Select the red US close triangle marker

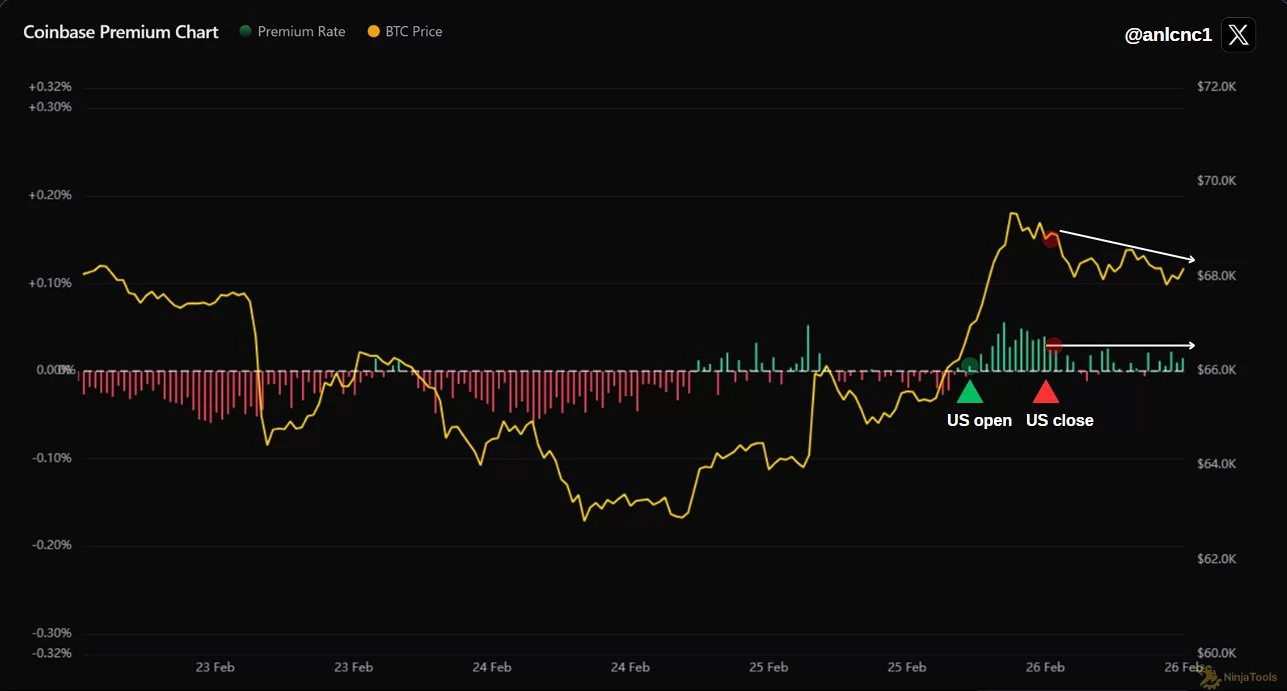[1045, 391]
